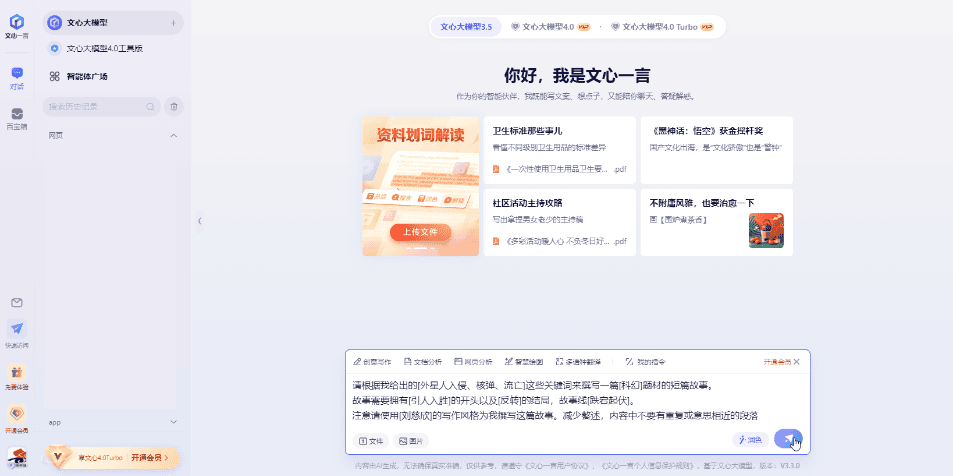
Task: Open 智能体广场 agent plaza
Action: tap(113, 77)
